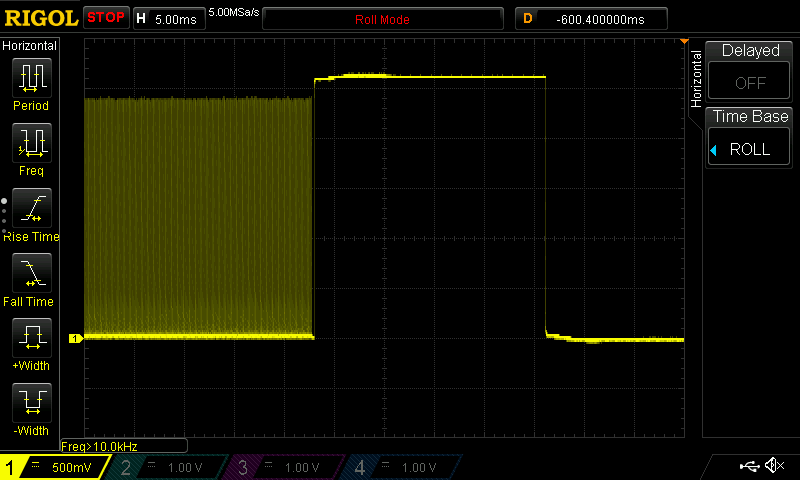Enable channel 2 at bottom bar

[x=170, y=467]
